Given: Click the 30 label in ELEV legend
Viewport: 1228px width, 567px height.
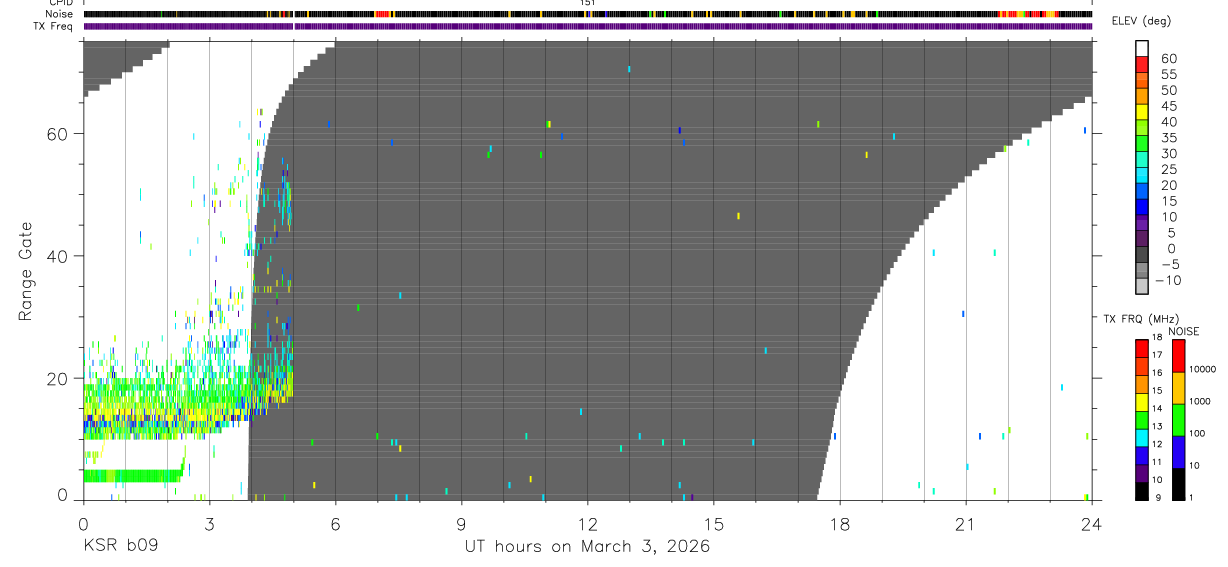Looking at the screenshot, I should [1169, 153].
